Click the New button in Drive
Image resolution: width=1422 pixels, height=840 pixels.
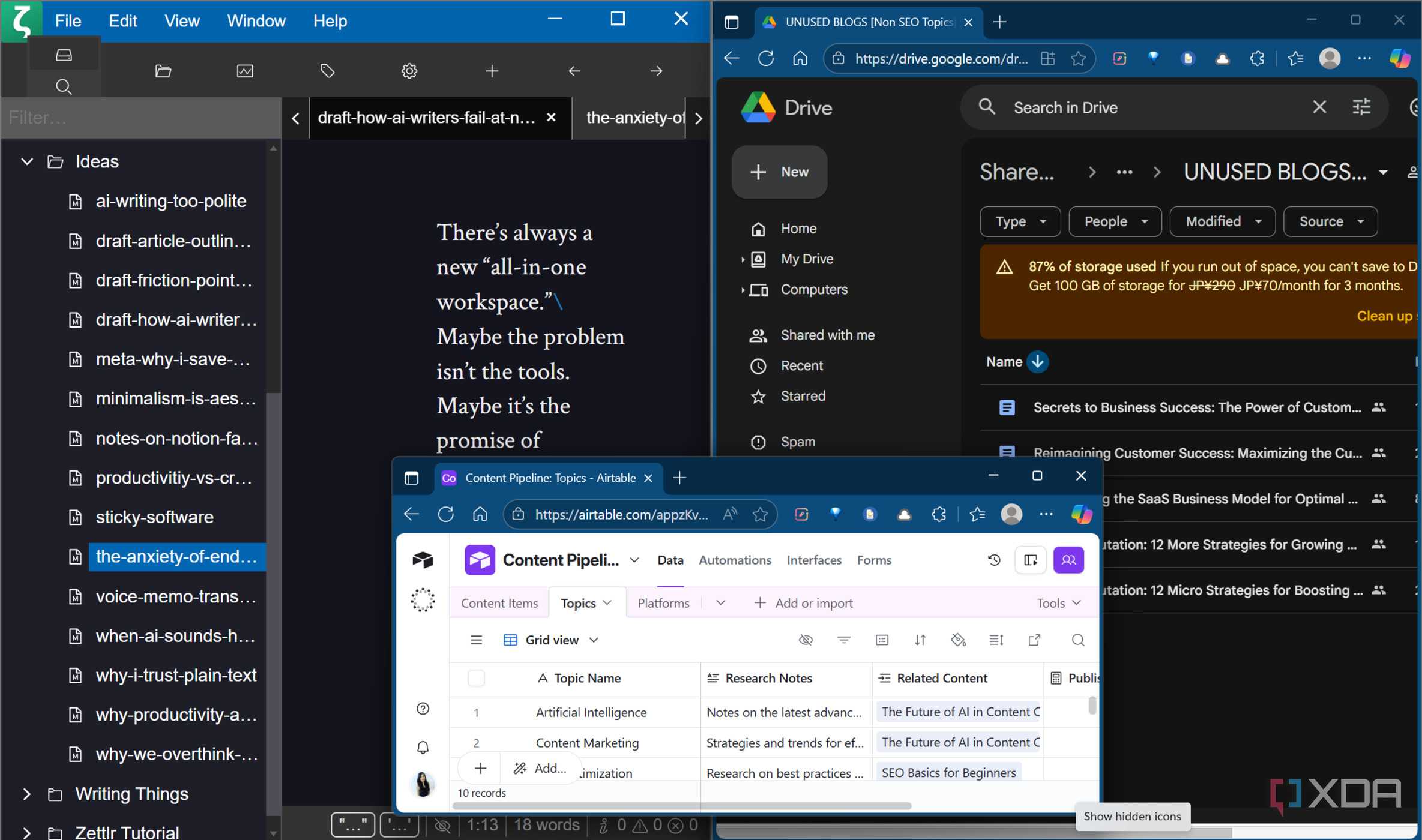pos(779,172)
